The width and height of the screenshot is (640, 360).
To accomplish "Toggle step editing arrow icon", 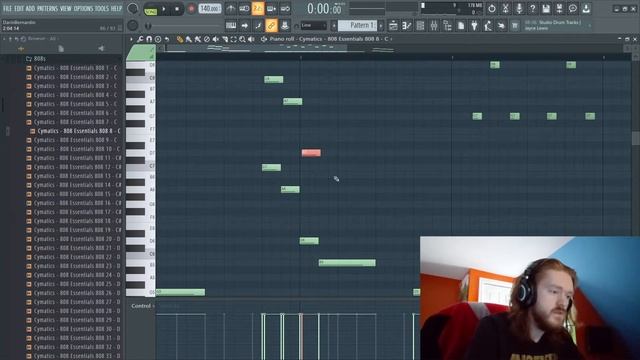I will click(x=244, y=25).
